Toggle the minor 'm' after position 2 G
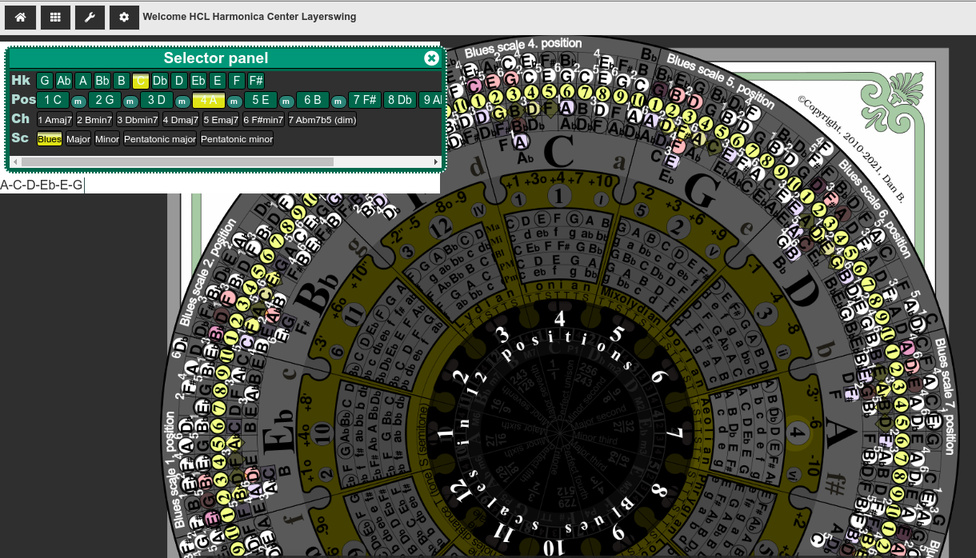 coord(130,101)
